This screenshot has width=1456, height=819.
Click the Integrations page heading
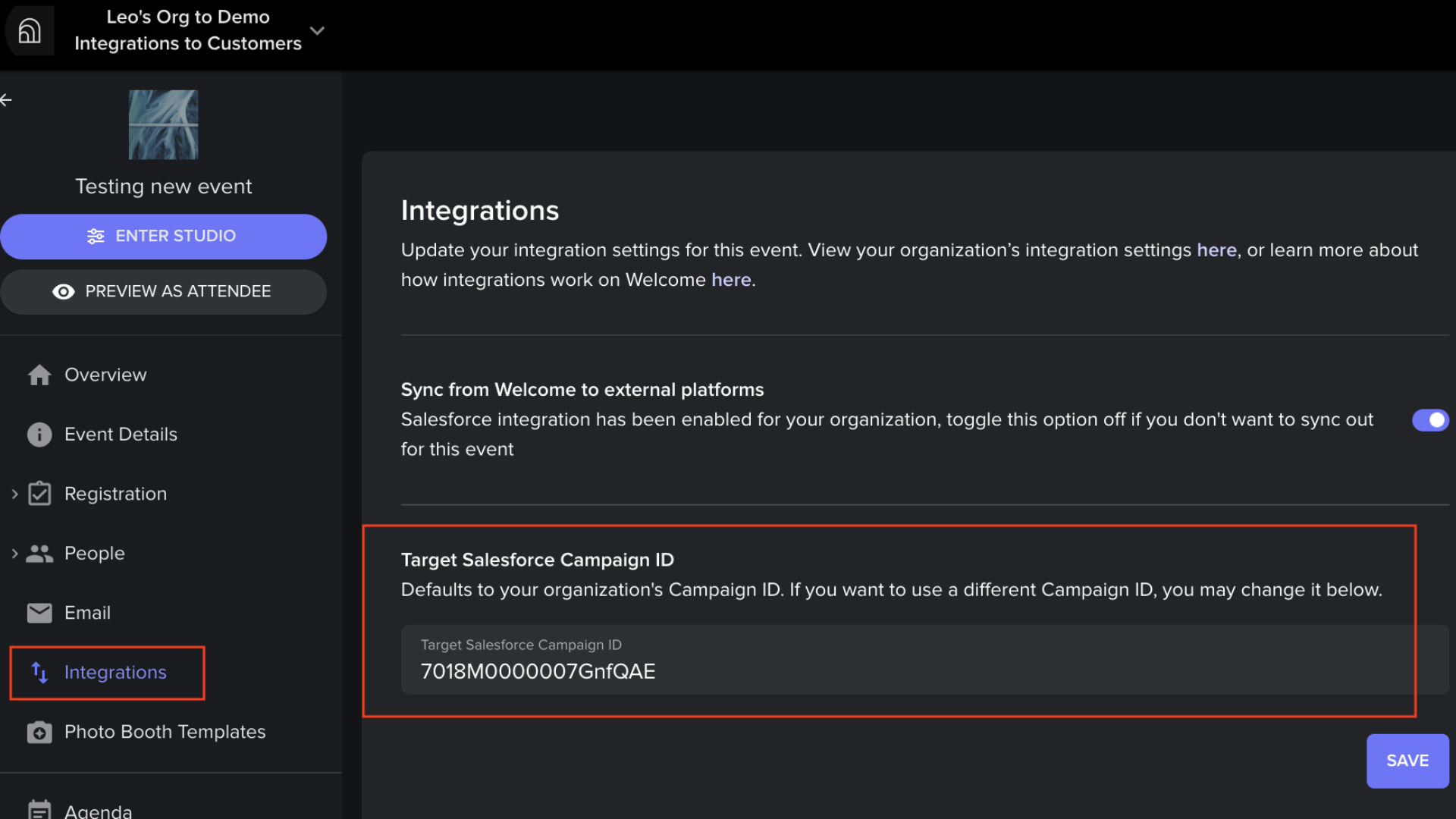click(480, 211)
